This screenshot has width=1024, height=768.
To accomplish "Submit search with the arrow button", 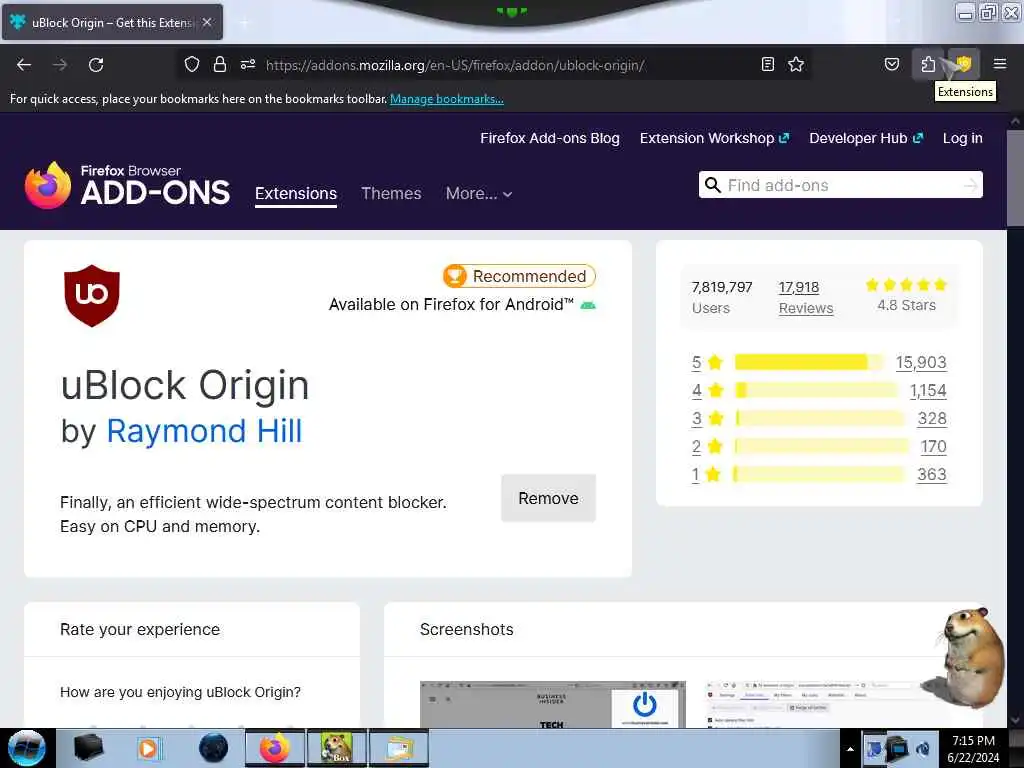I will click(x=970, y=186).
